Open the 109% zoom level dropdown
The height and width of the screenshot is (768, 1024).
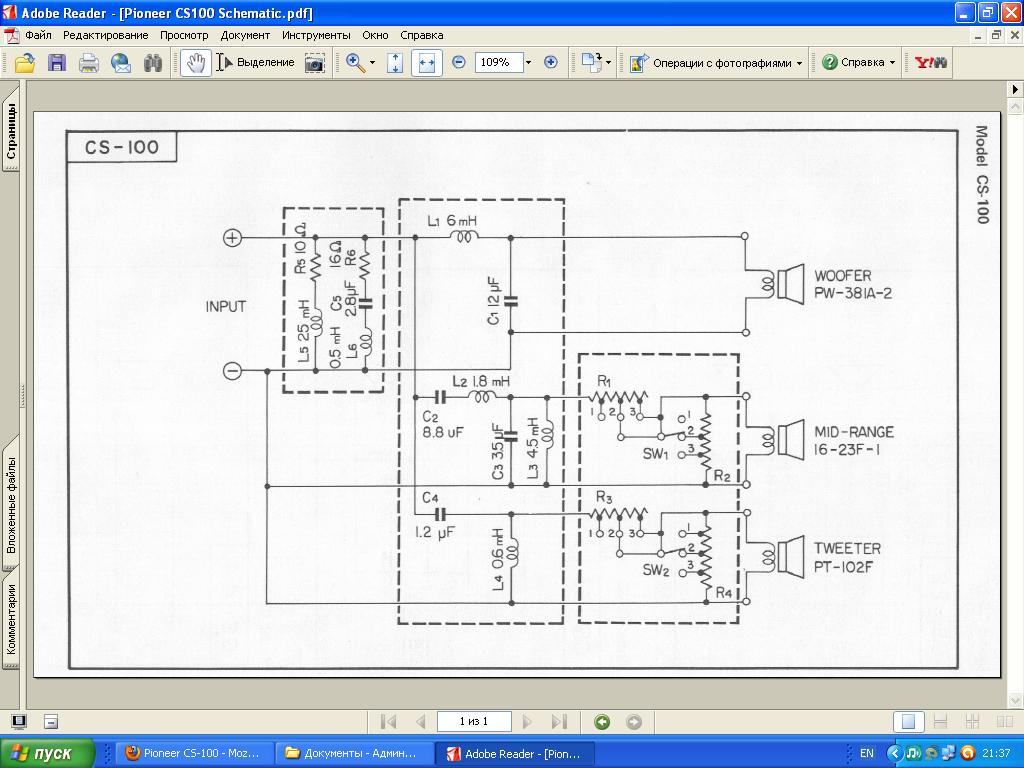[528, 62]
